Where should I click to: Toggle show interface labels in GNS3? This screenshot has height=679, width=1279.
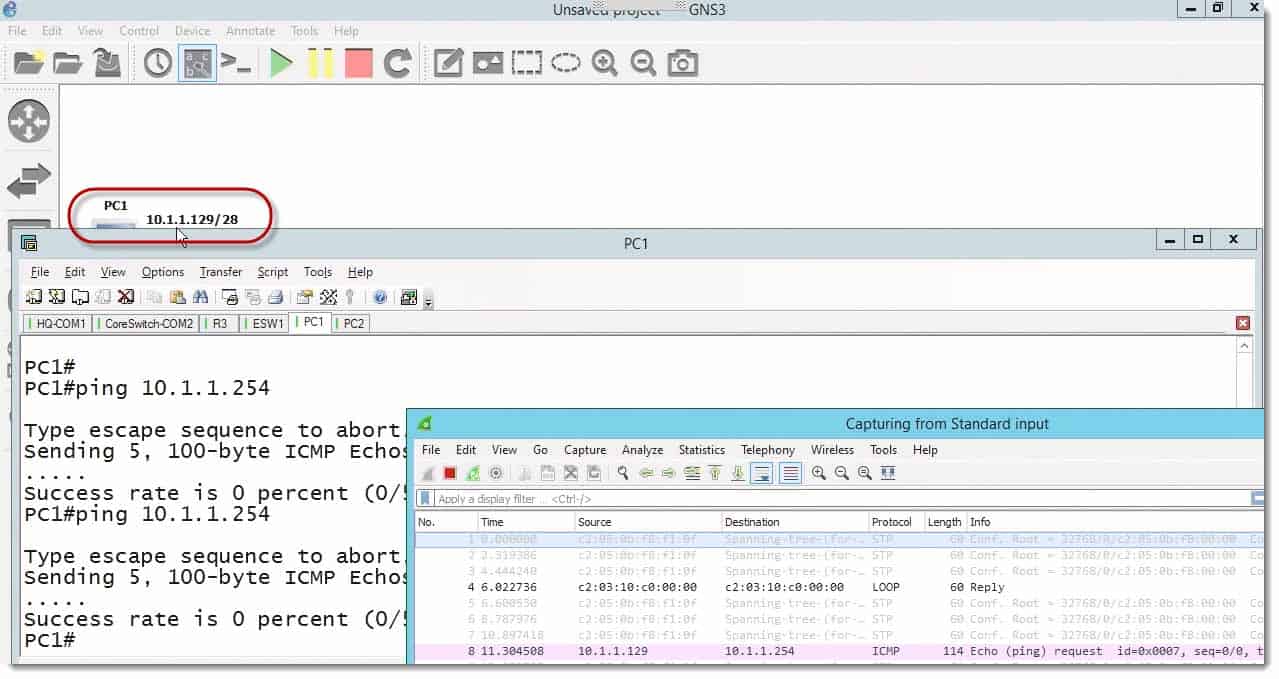(197, 64)
